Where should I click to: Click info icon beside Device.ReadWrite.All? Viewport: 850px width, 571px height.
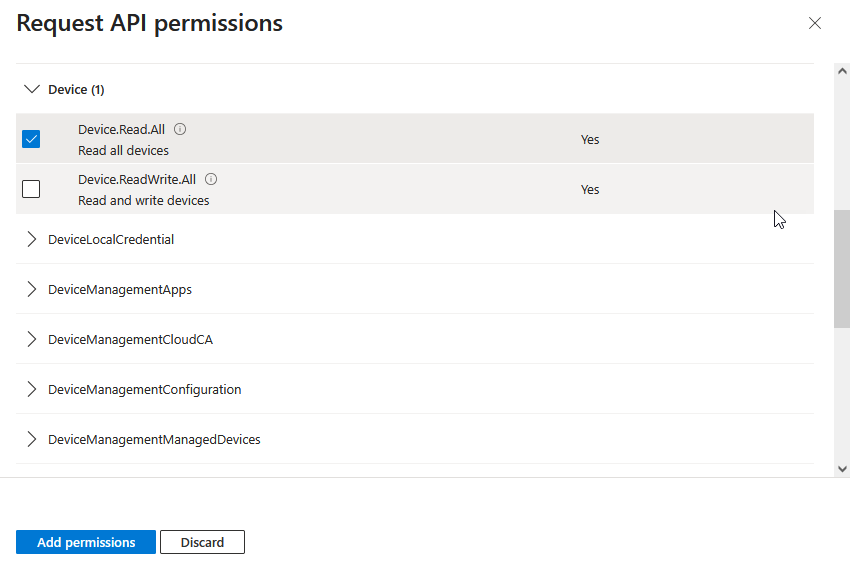[211, 179]
